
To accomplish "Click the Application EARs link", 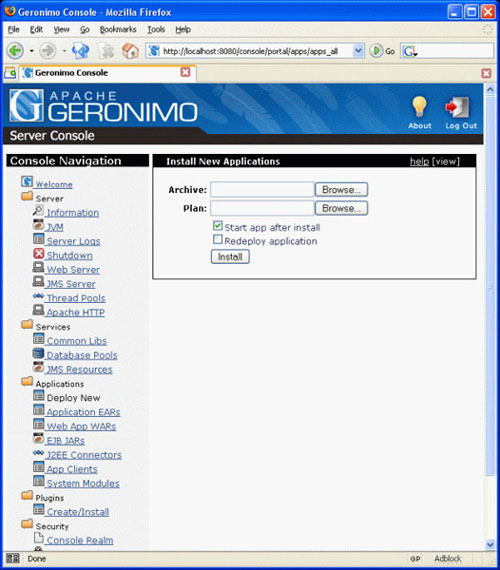I will [83, 412].
